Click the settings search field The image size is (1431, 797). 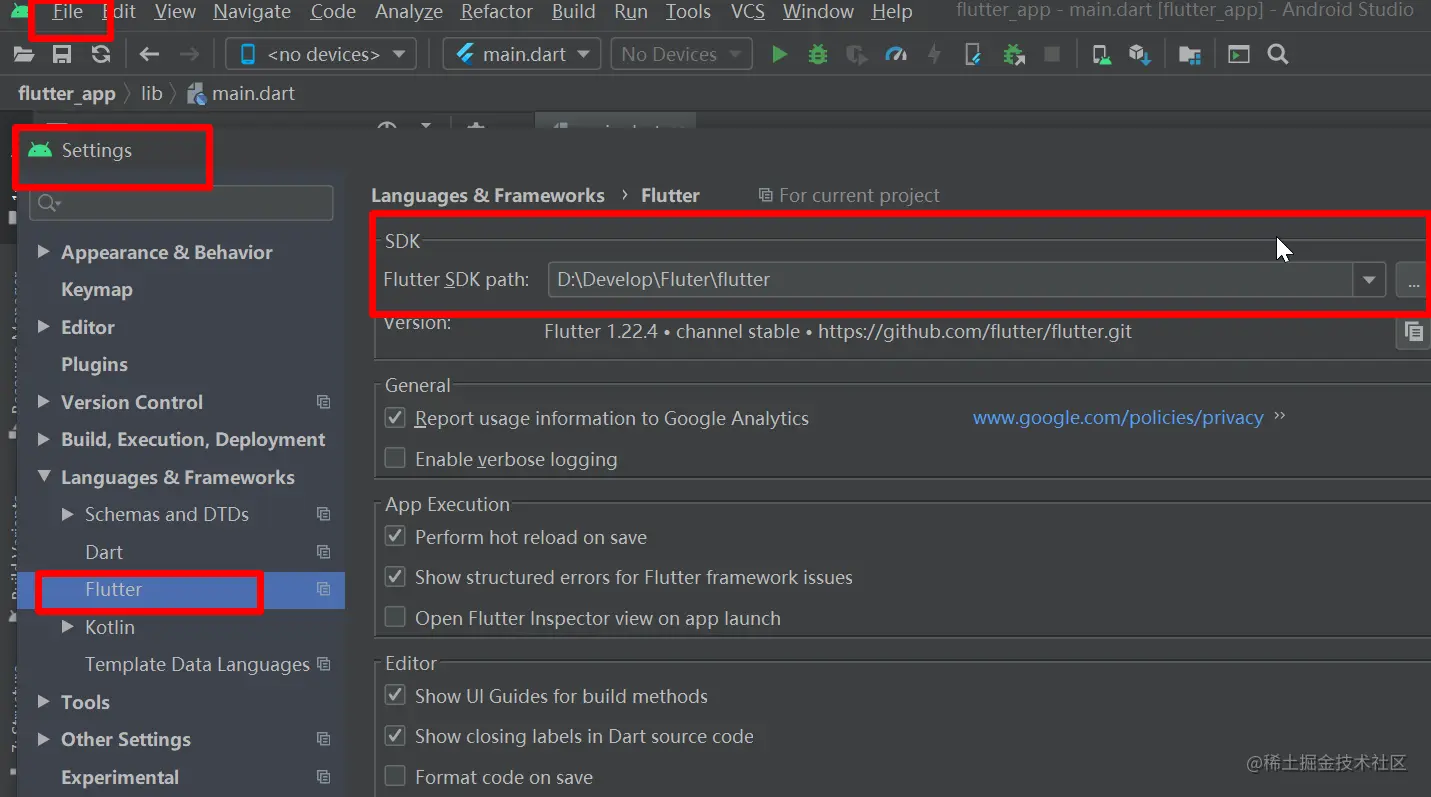[190, 203]
